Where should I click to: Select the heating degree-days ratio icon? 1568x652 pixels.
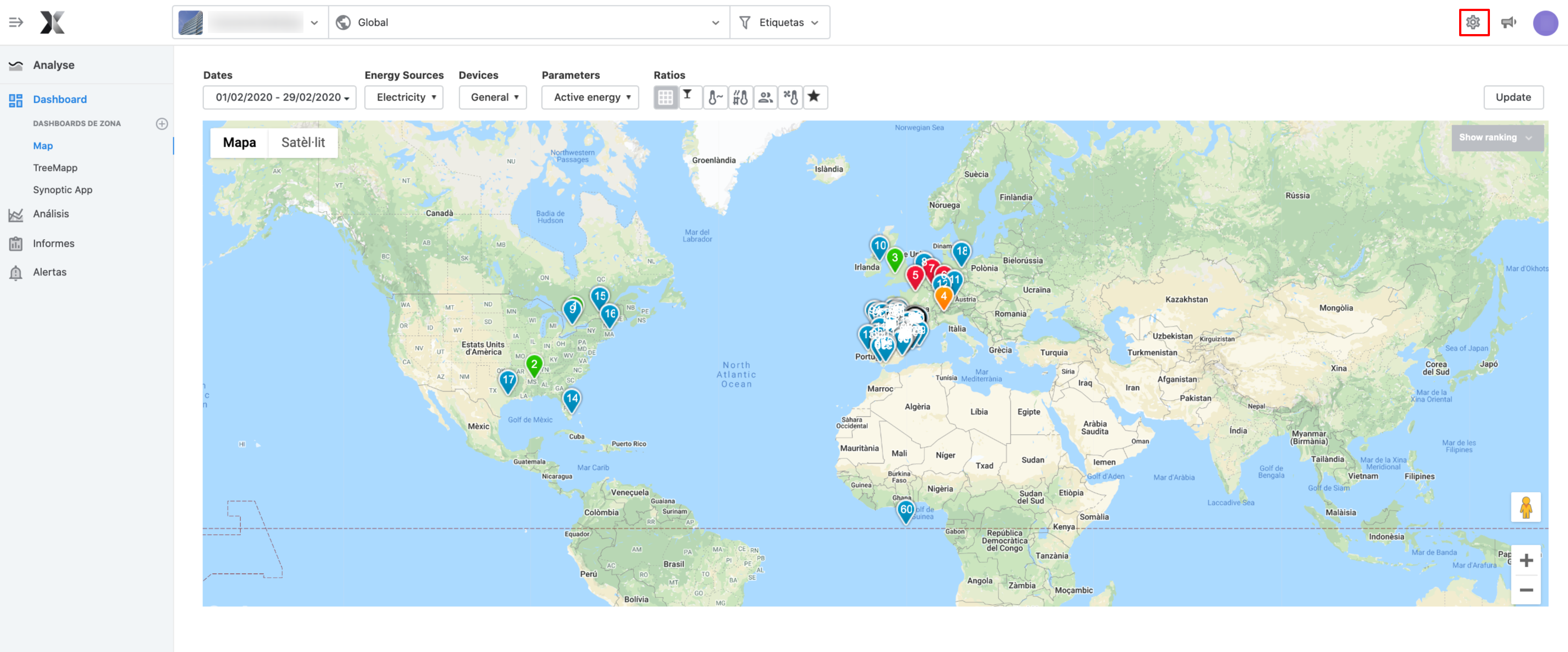[740, 97]
